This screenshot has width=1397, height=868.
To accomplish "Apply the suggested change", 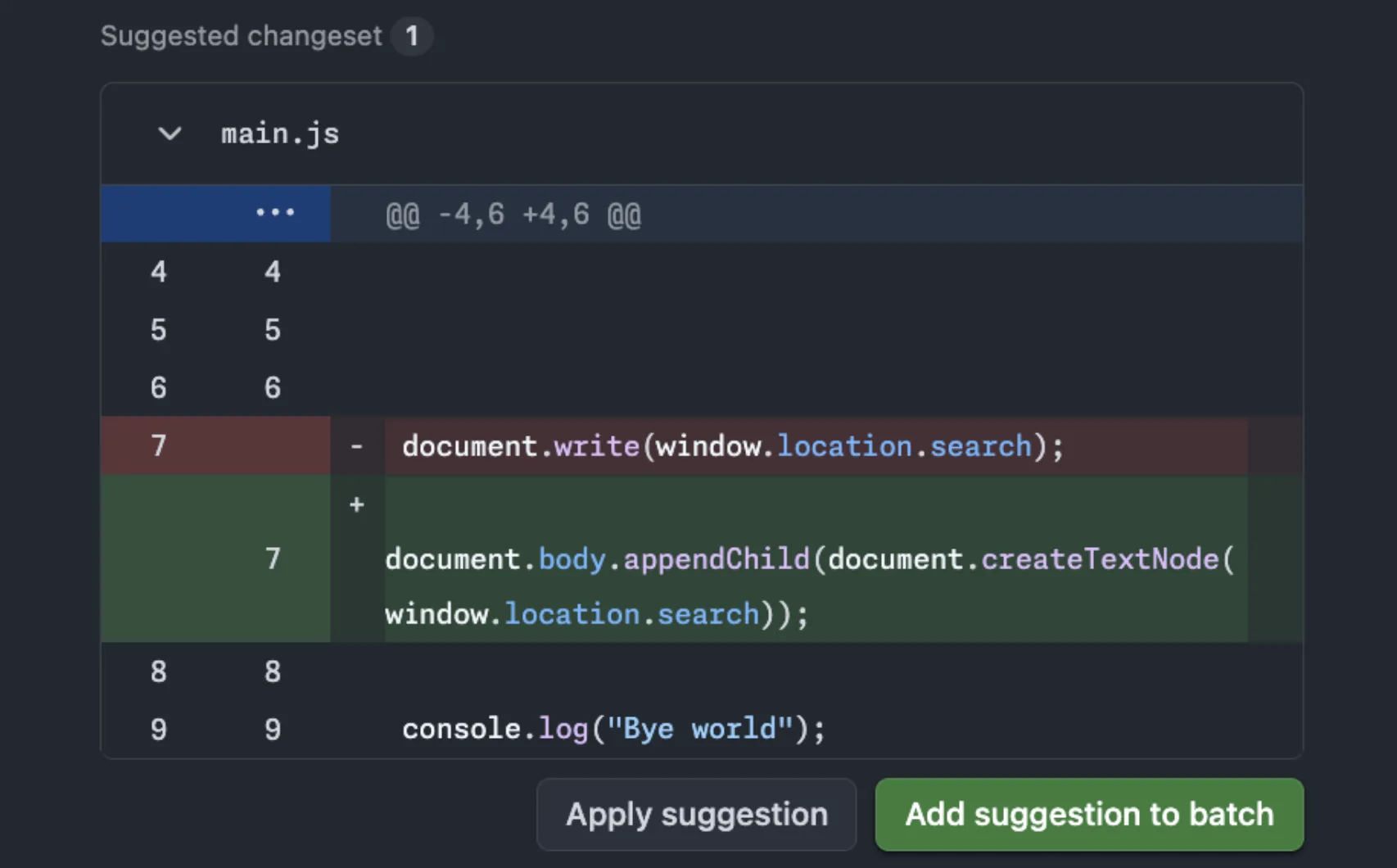I will [695, 814].
